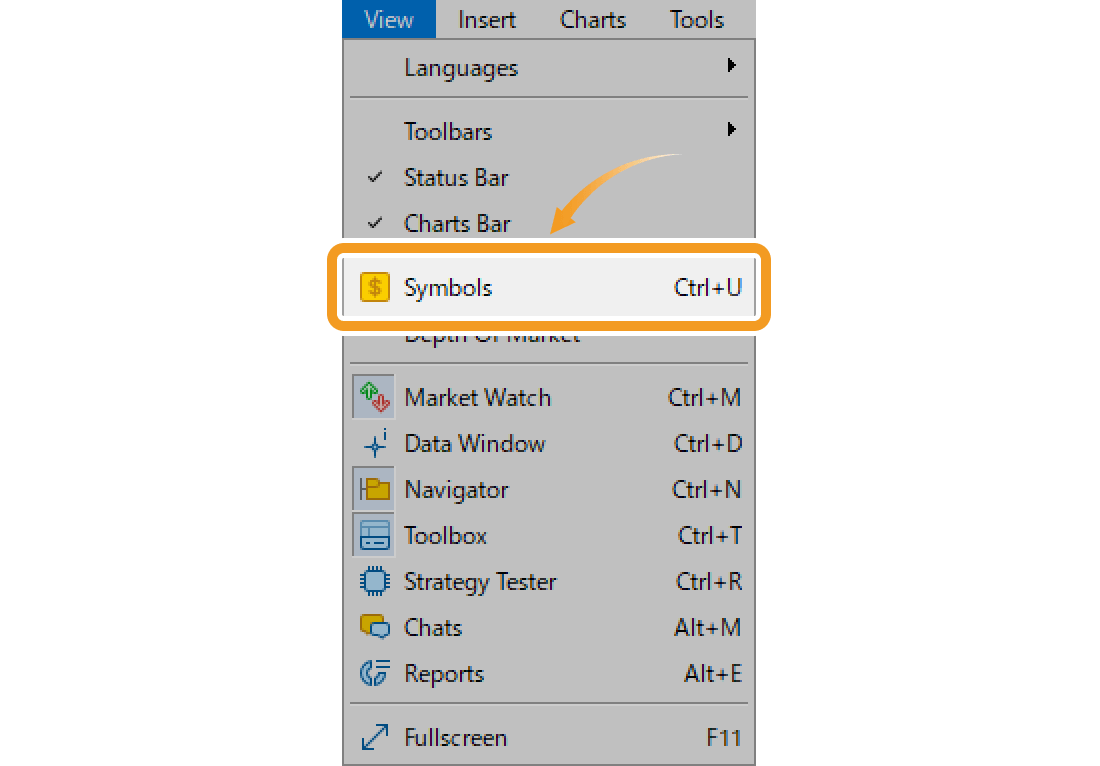Expand the Toolbars submenu arrow
The image size is (1100, 766).
pyautogui.click(x=732, y=129)
